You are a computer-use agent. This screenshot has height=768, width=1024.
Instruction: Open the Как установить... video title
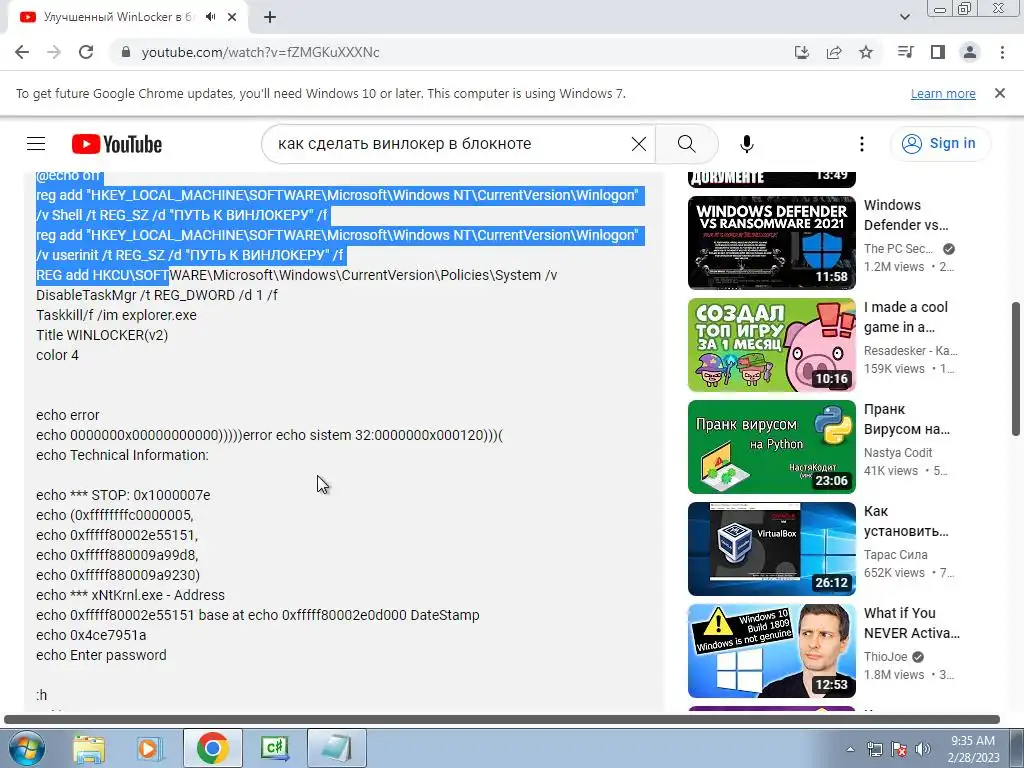pos(906,521)
